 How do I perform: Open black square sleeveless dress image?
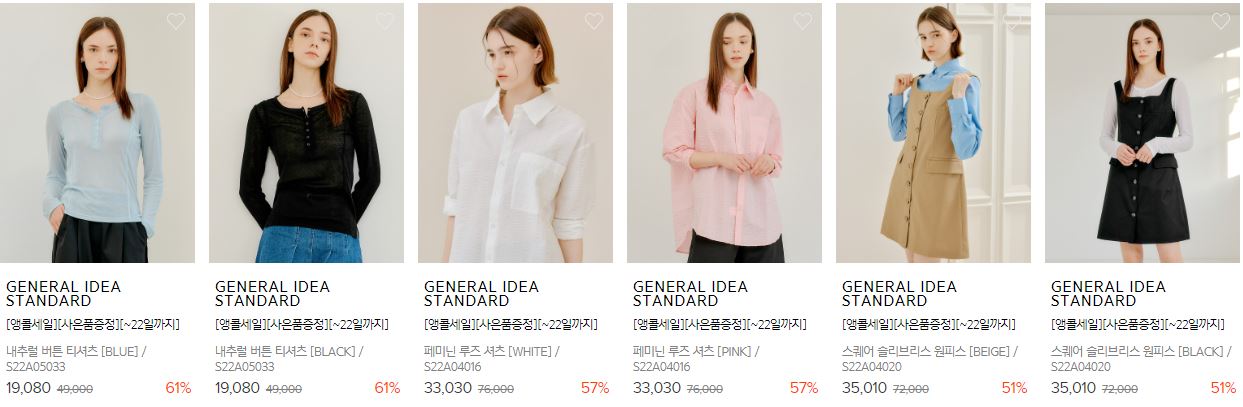1142,133
